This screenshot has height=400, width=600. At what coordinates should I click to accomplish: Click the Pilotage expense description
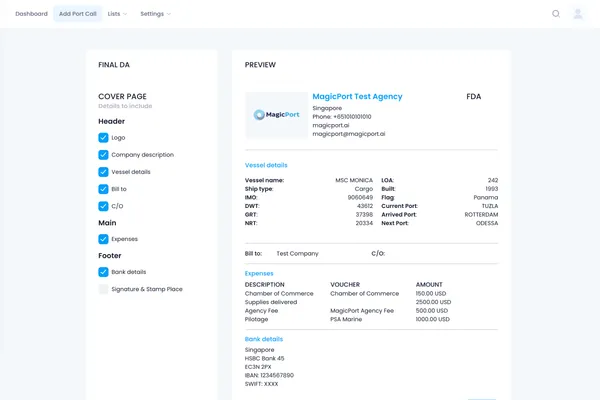[256, 319]
